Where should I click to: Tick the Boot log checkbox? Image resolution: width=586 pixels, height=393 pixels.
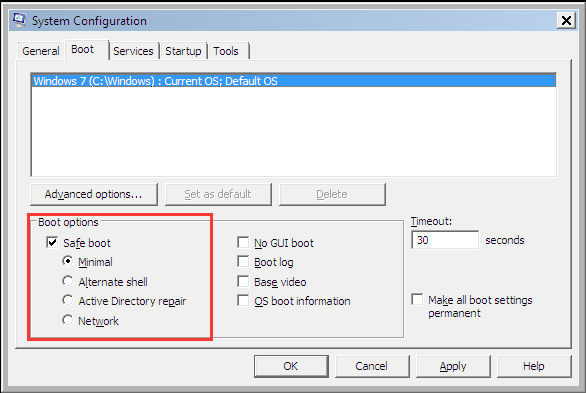(243, 262)
